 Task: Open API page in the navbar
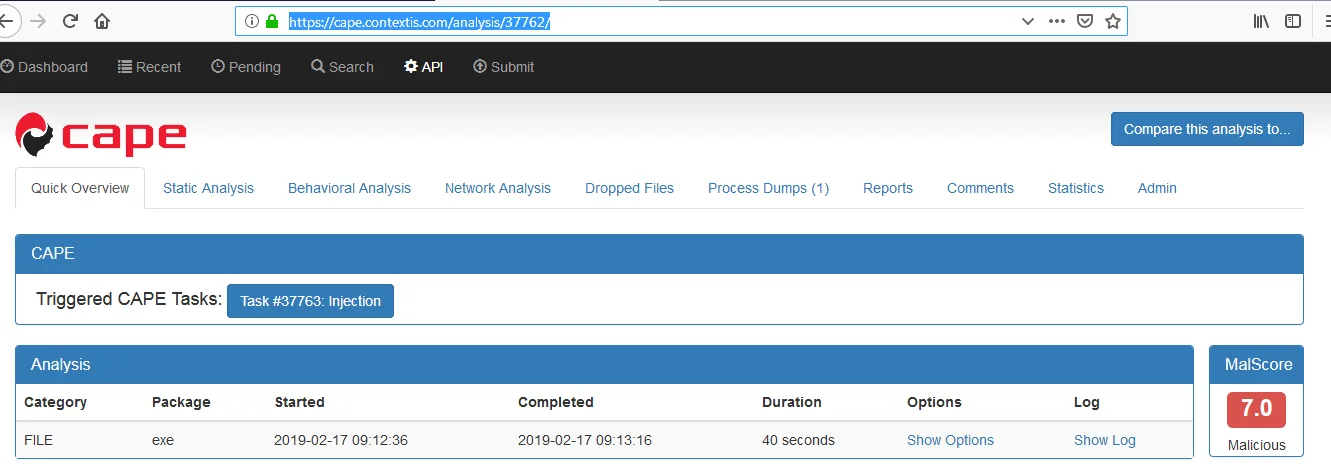pyautogui.click(x=424, y=67)
